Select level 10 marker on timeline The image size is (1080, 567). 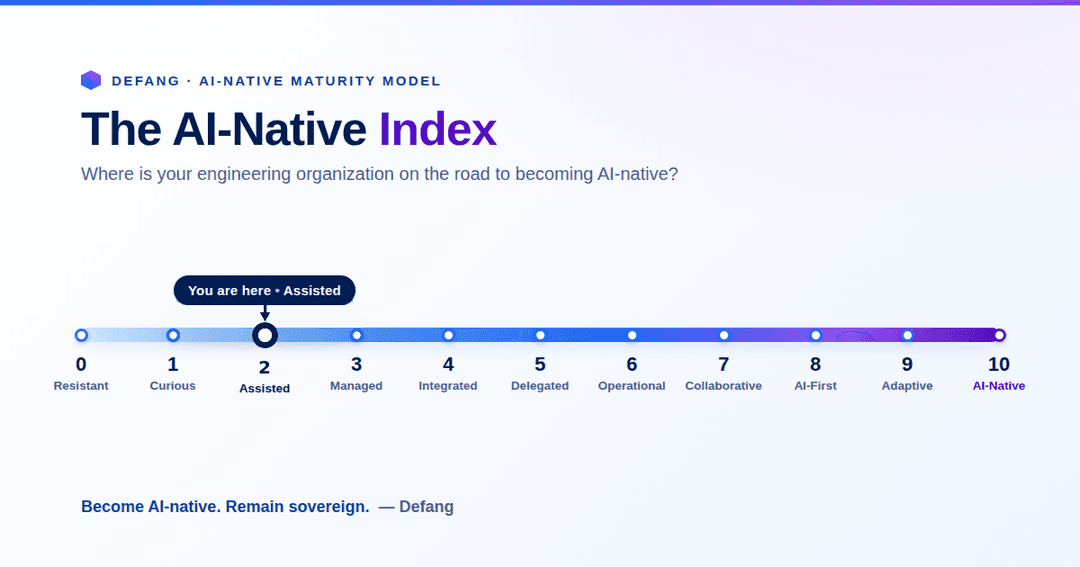pyautogui.click(x=999, y=336)
